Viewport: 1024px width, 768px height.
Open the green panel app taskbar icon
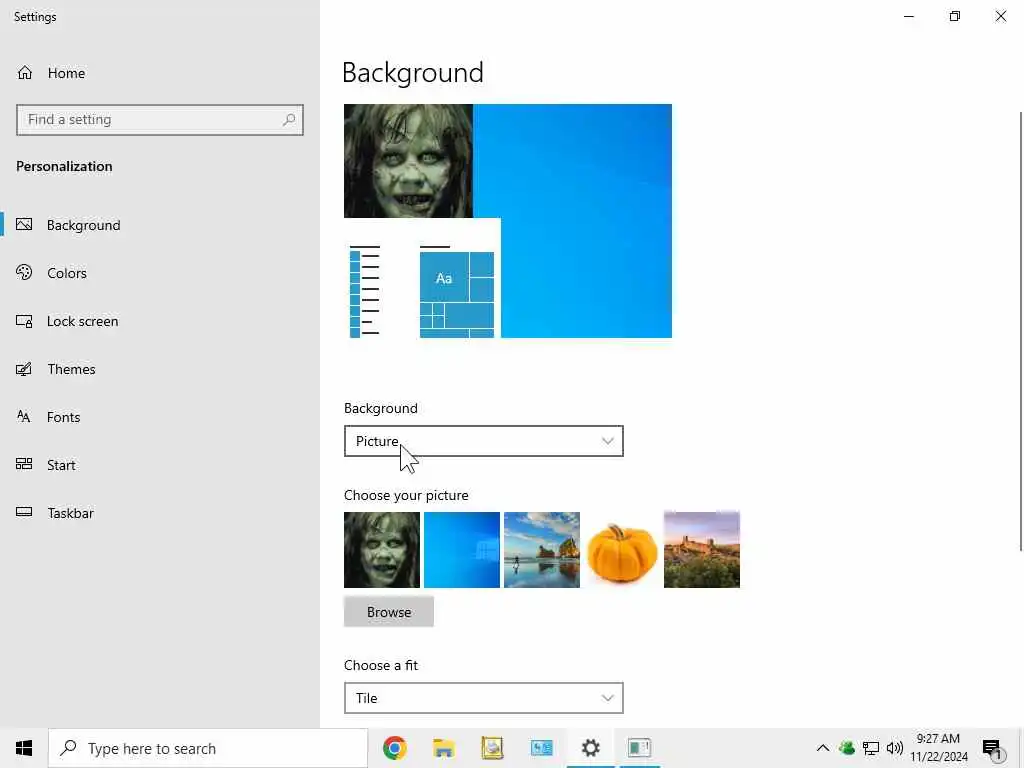point(639,748)
